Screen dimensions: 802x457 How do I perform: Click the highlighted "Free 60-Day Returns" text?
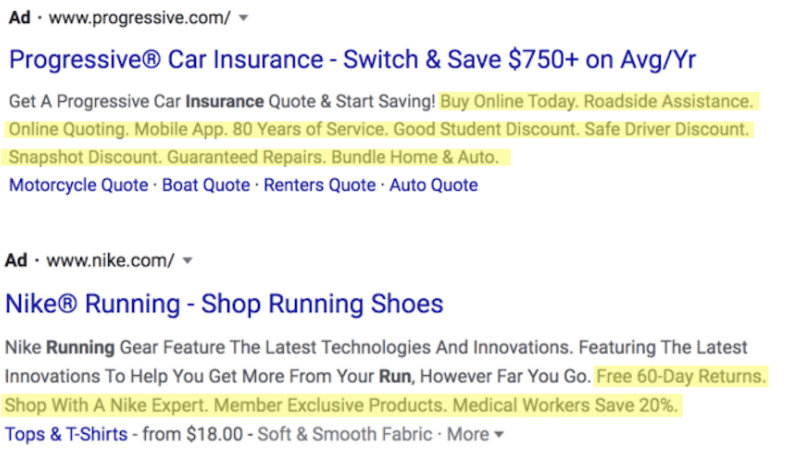680,377
